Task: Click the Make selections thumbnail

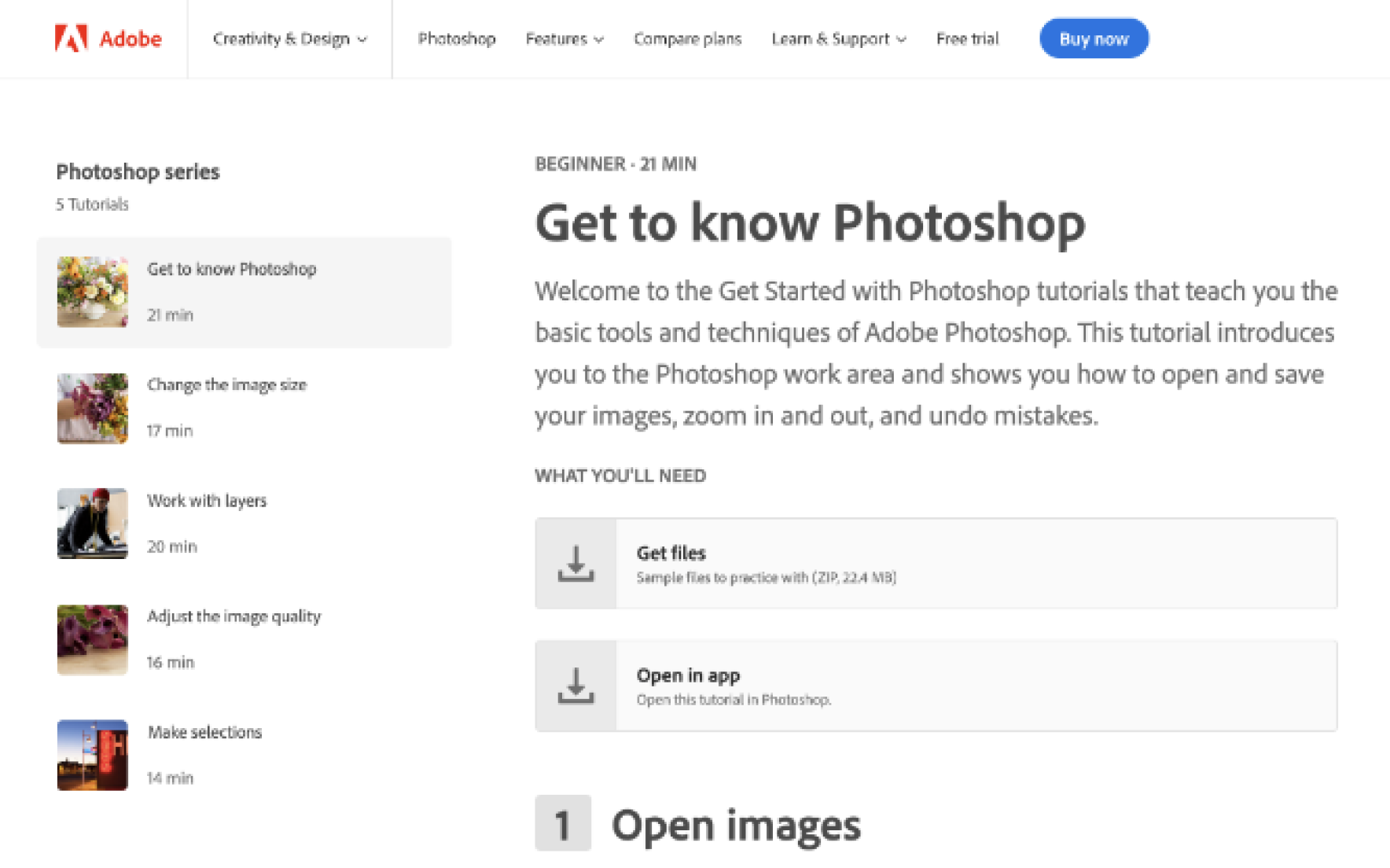Action: tap(93, 756)
